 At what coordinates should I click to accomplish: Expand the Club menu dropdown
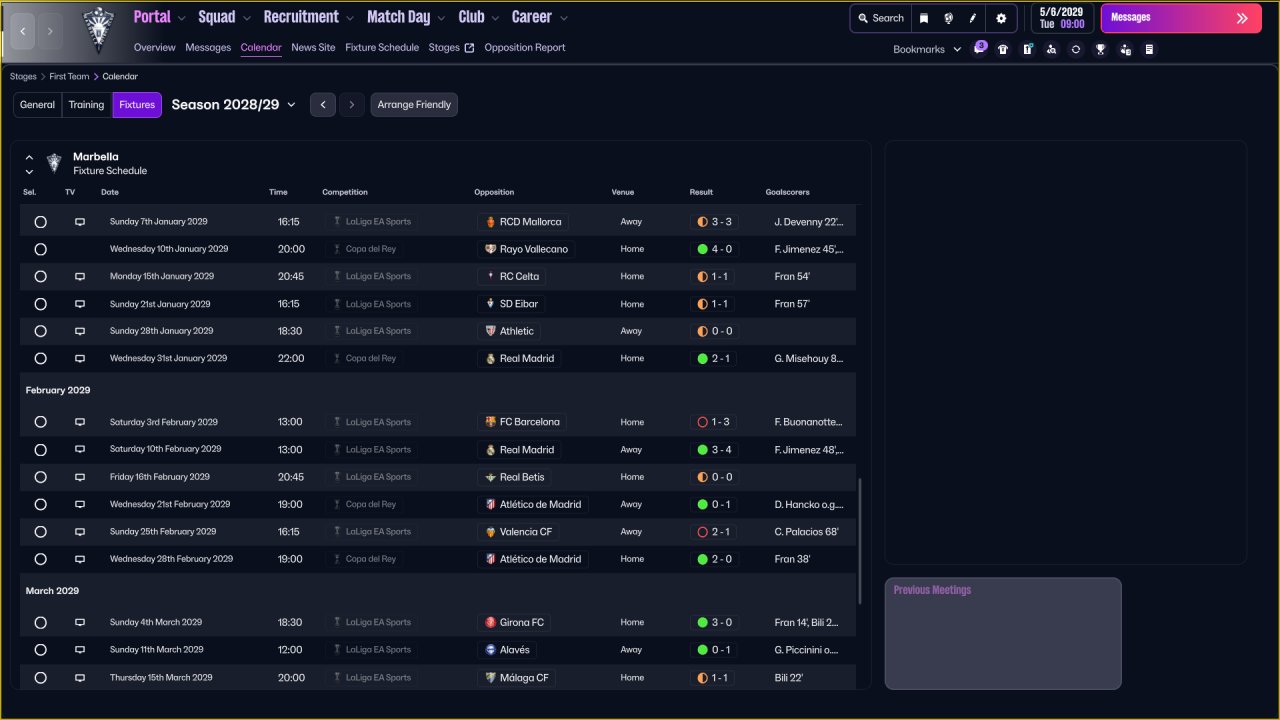[x=494, y=18]
